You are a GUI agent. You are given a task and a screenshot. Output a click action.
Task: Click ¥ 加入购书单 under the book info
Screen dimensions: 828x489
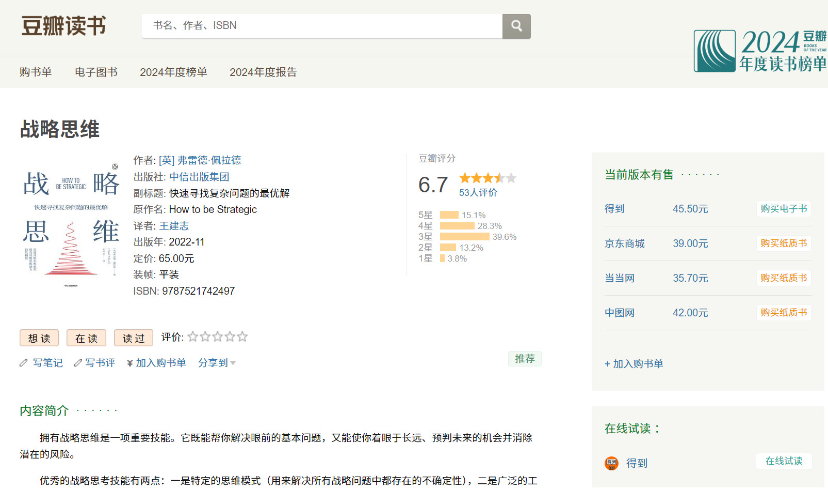156,363
